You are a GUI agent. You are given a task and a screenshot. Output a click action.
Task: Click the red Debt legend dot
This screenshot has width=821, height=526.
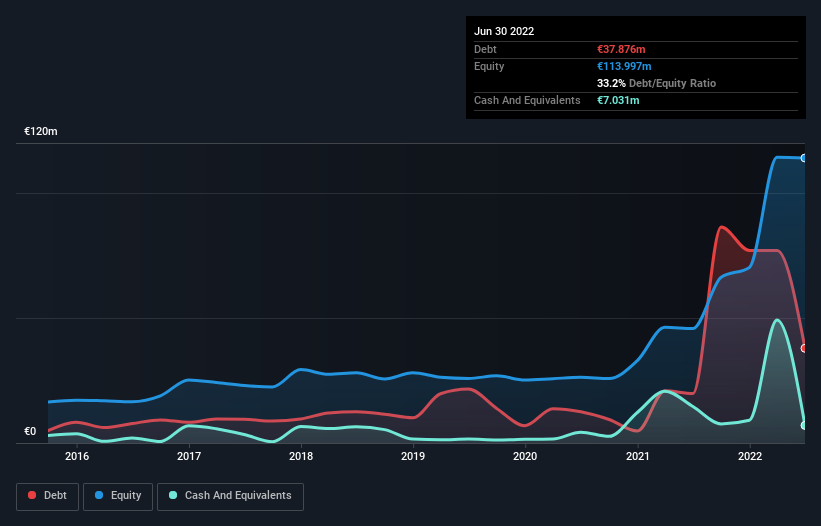32,495
